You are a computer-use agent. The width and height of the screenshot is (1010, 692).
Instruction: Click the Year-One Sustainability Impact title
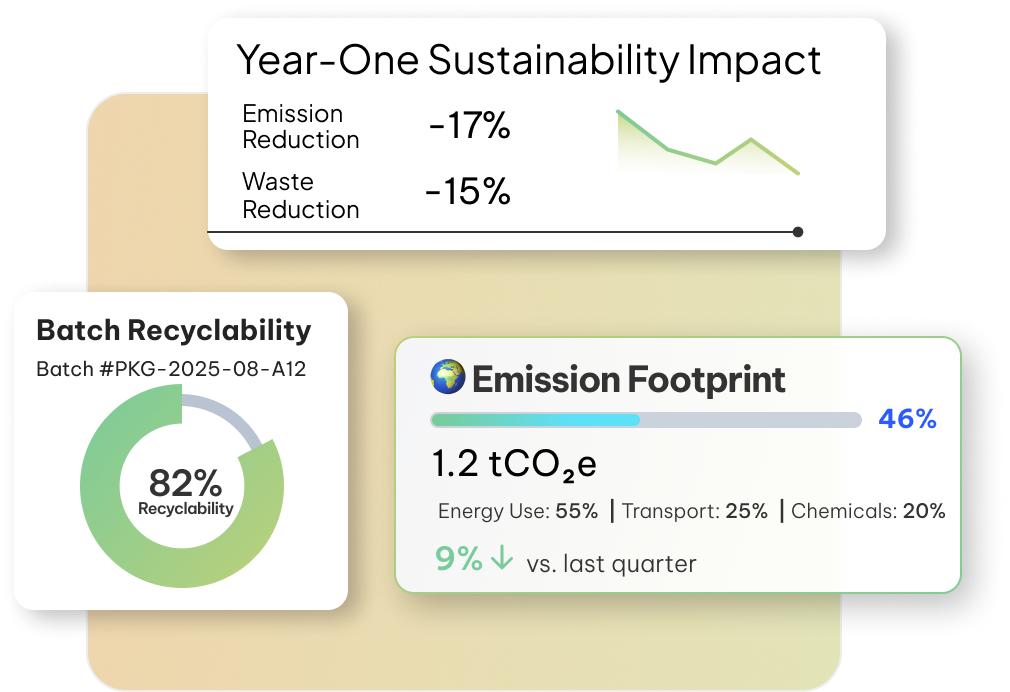pyautogui.click(x=528, y=60)
